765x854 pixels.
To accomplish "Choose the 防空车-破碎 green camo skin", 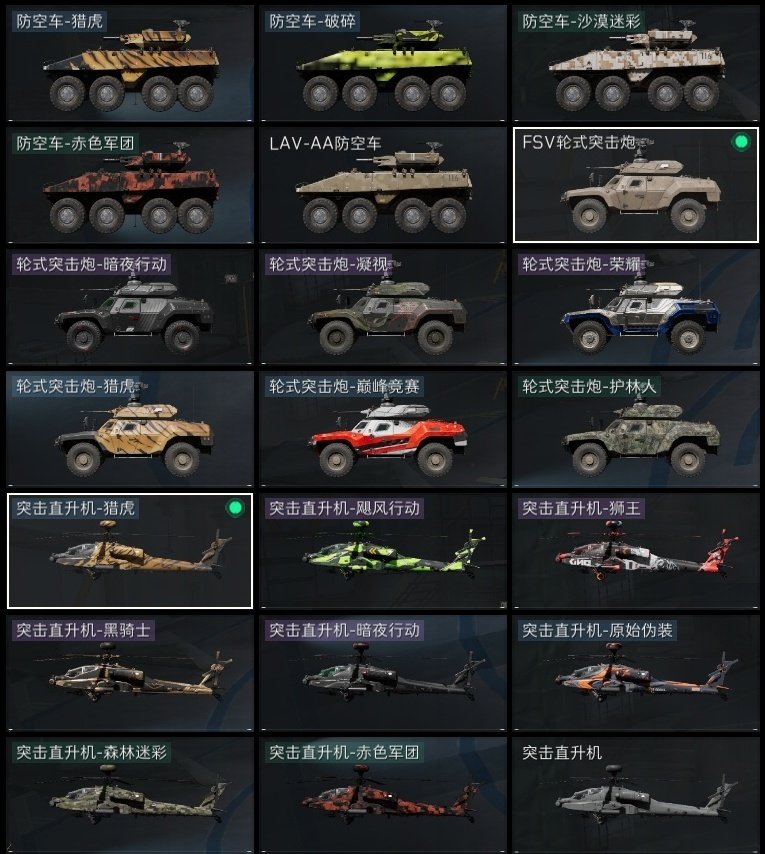I will pos(383,63).
